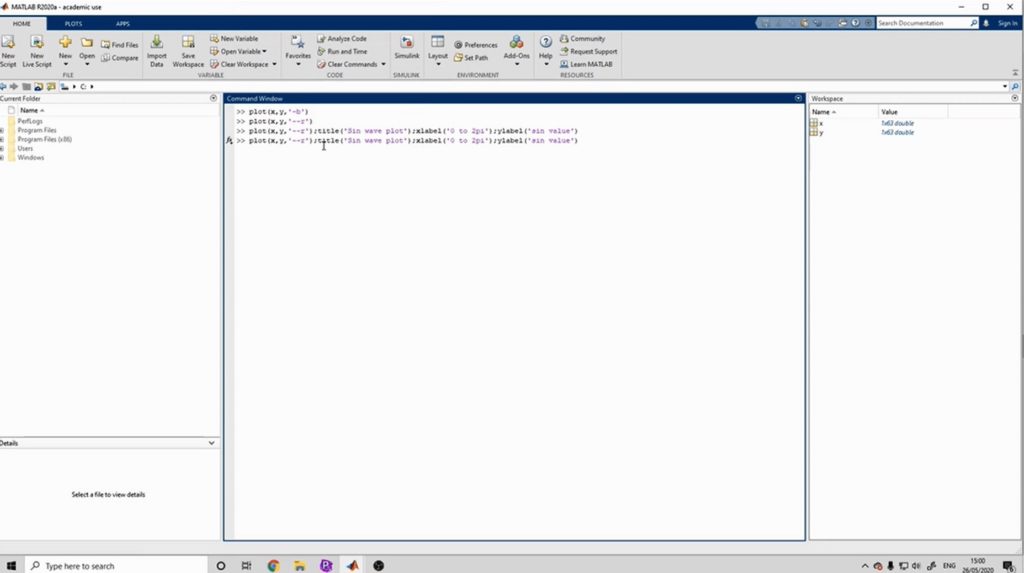Click the Save Workspace icon
Screen dimensions: 1024x573
pyautogui.click(x=188, y=43)
